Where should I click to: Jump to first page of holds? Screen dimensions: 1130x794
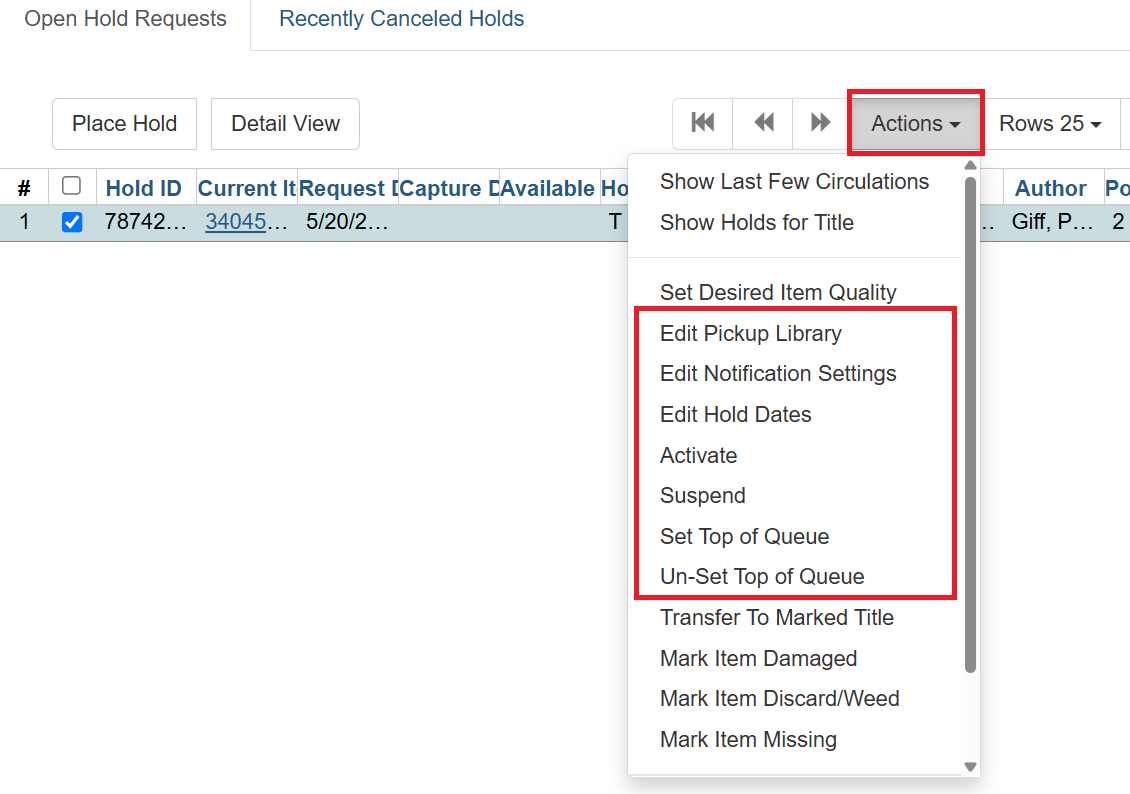(x=702, y=122)
